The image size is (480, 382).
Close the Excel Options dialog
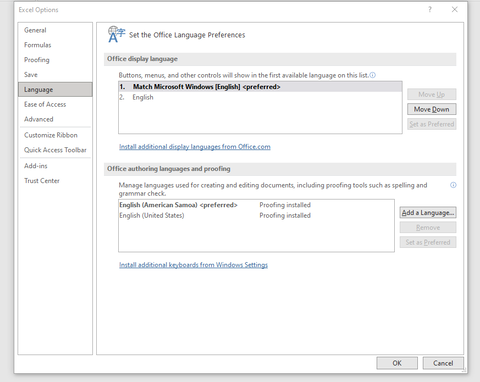pyautogui.click(x=454, y=9)
